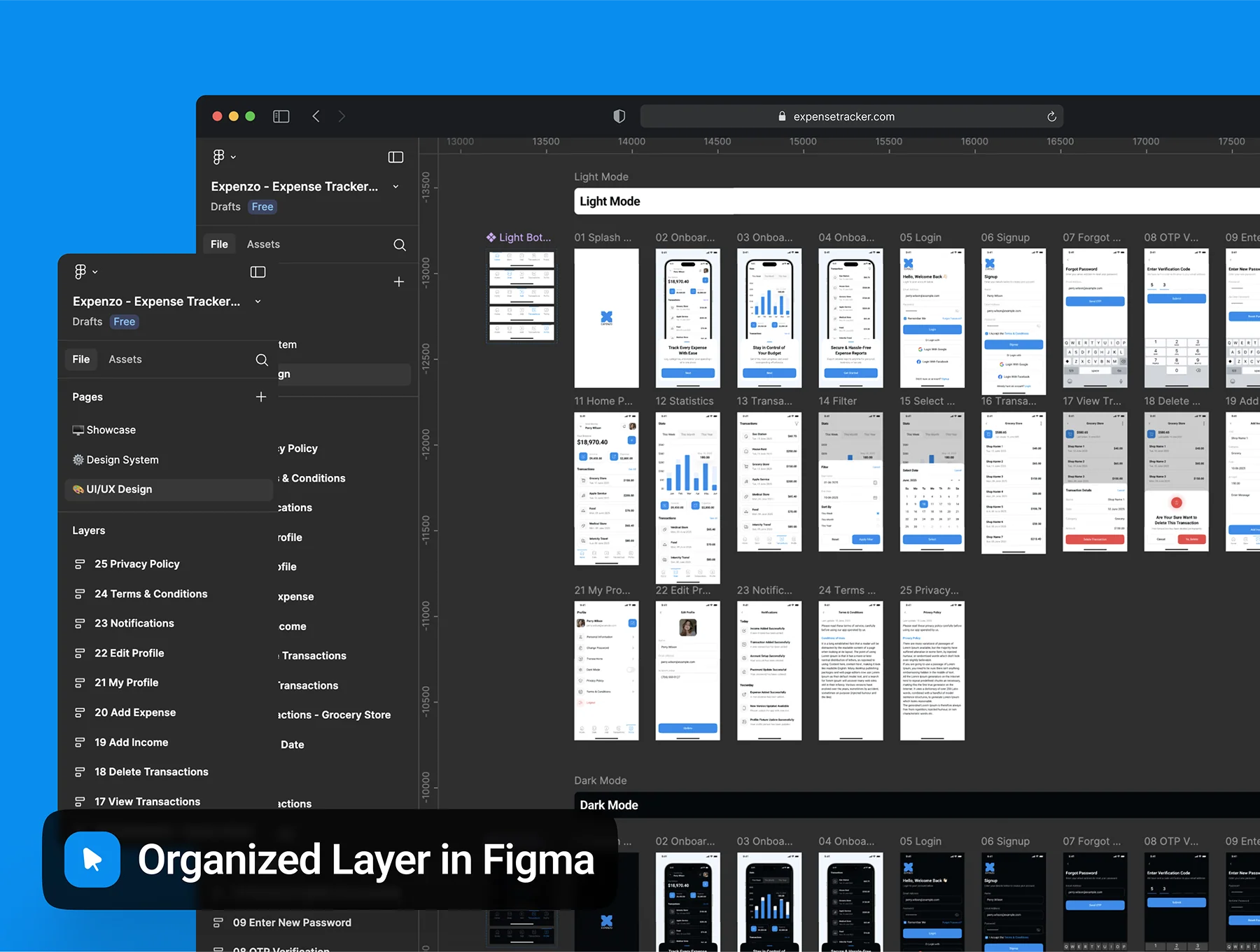Toggle the panel layout icon in front panel
This screenshot has height=952, width=1260.
click(258, 272)
